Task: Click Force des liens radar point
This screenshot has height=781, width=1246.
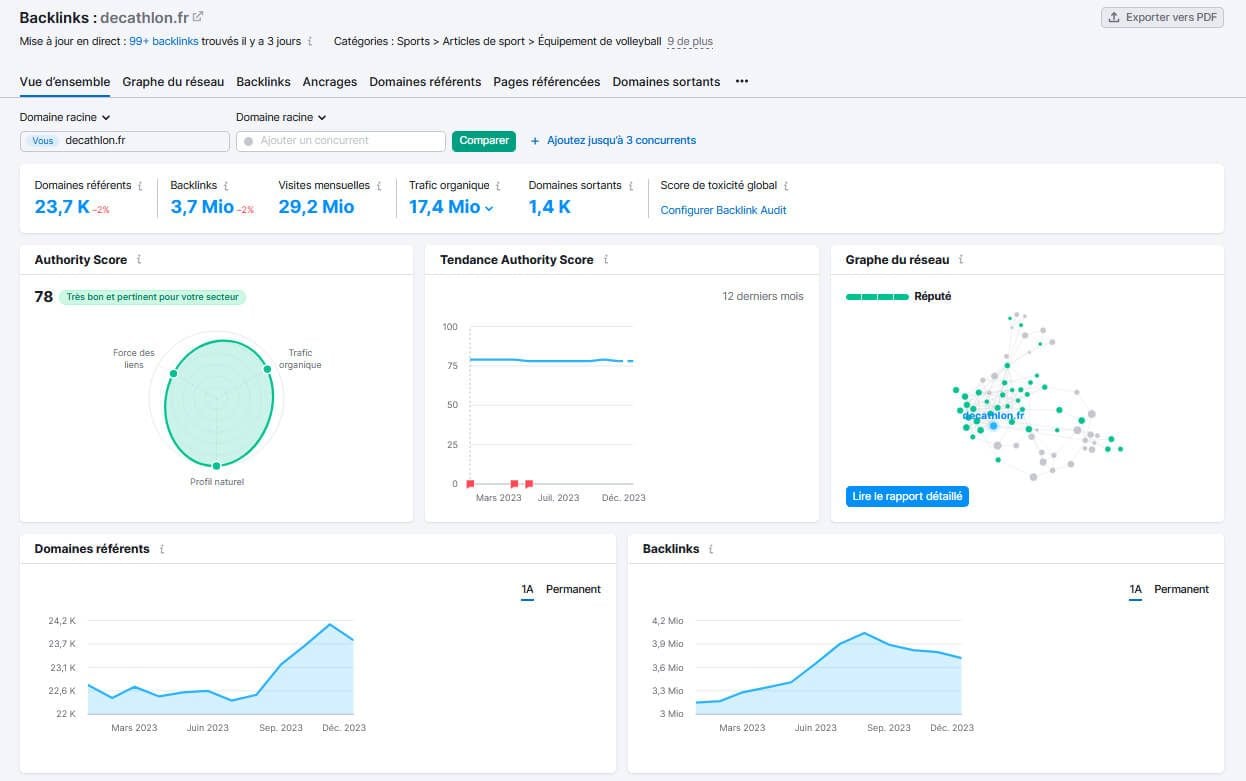Action: point(173,374)
